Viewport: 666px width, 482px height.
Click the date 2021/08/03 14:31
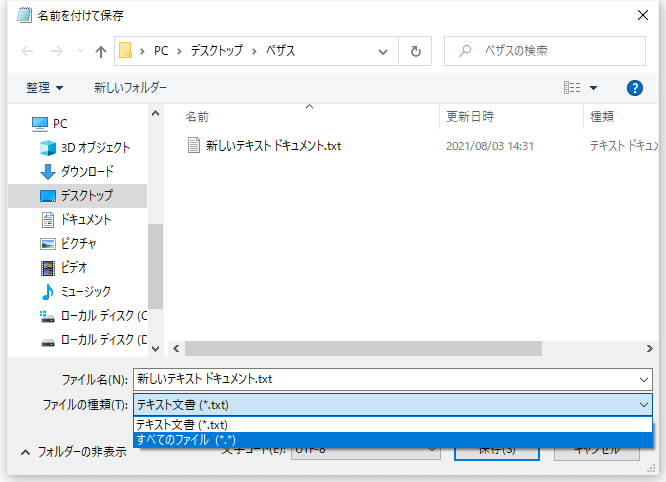point(490,146)
